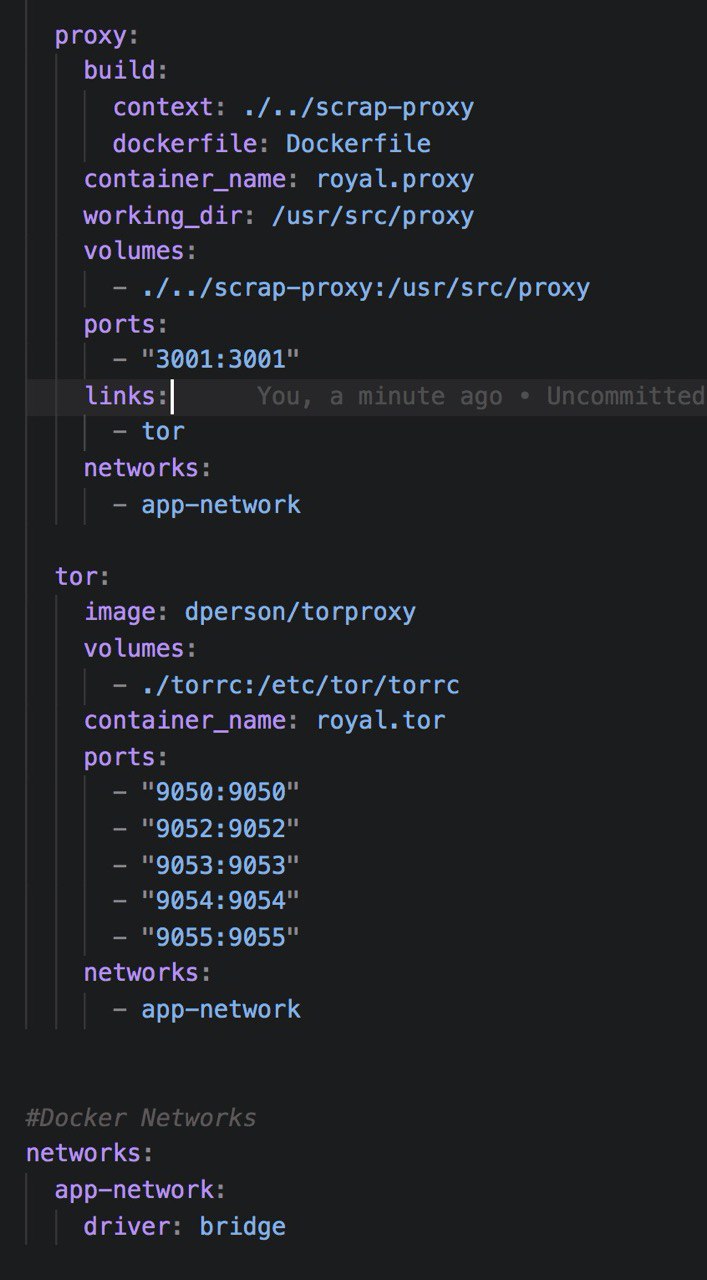Viewport: 707px width, 1280px height.
Task: Click volume mapping "./torrc:/etc/tor/torrc"
Action: [x=301, y=685]
